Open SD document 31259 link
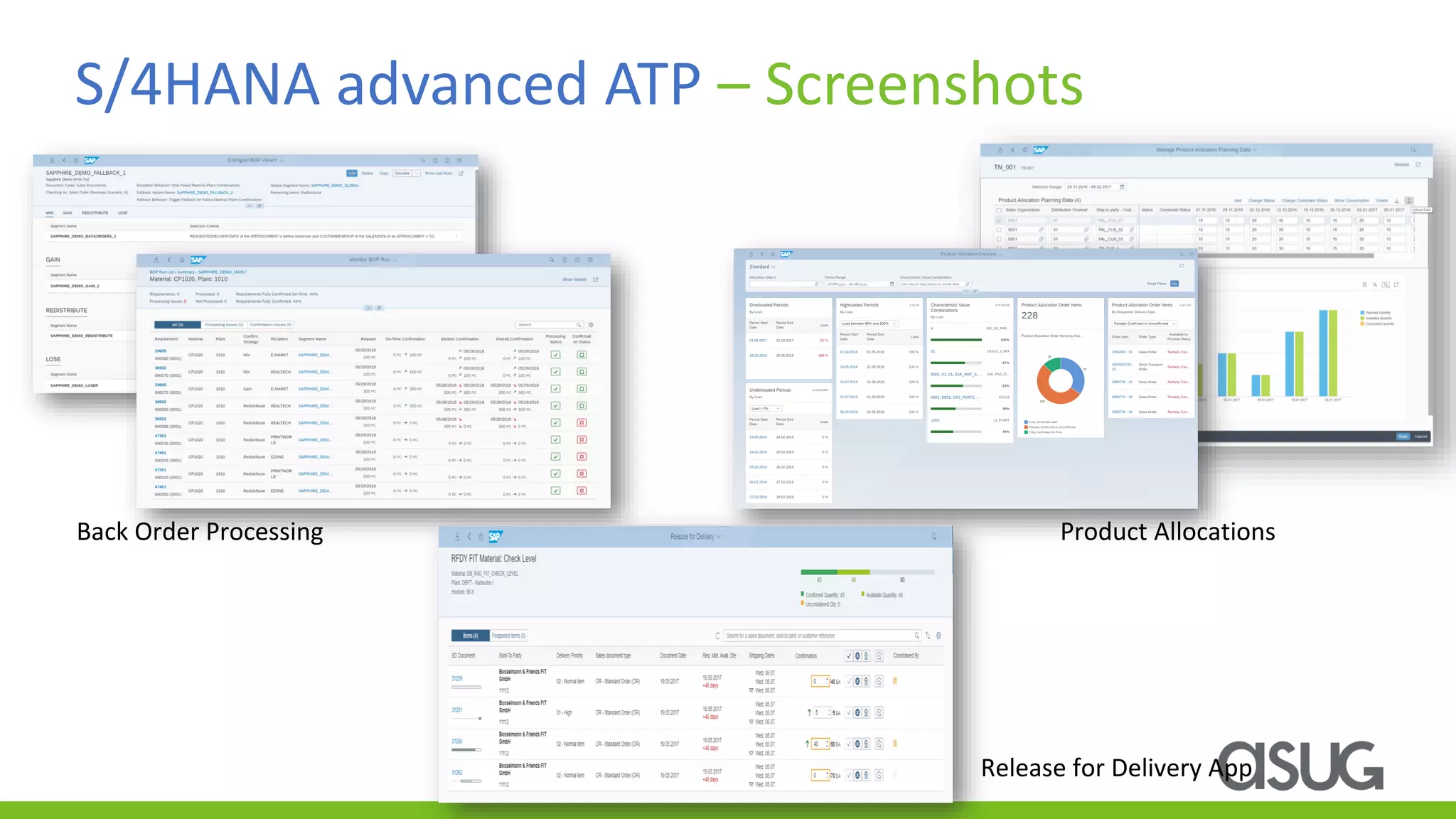Screen dimensions: 1456x819 point(456,679)
